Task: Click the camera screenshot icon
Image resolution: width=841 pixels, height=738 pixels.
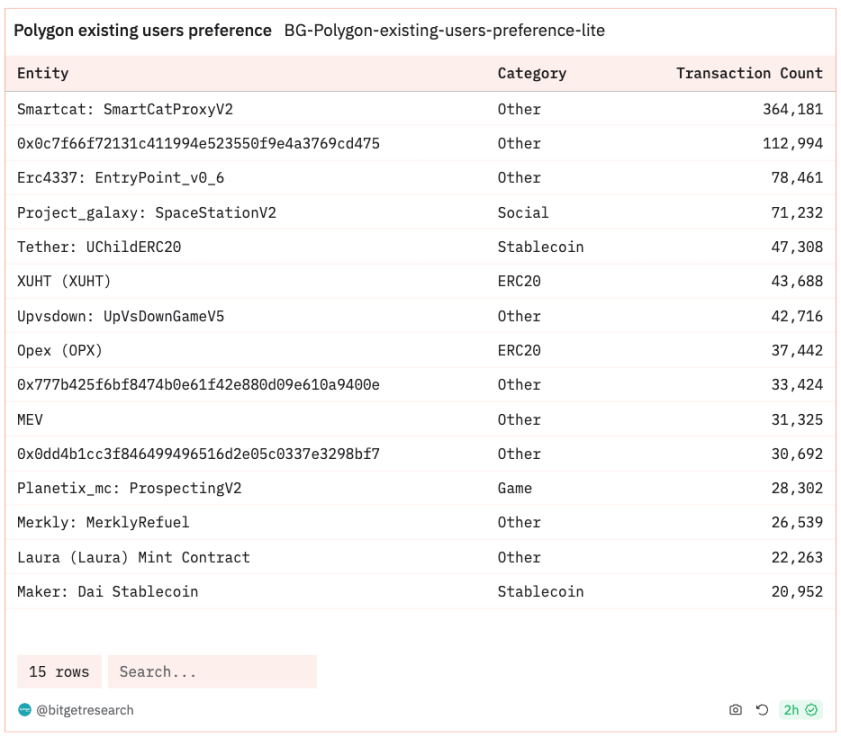Action: pos(735,710)
